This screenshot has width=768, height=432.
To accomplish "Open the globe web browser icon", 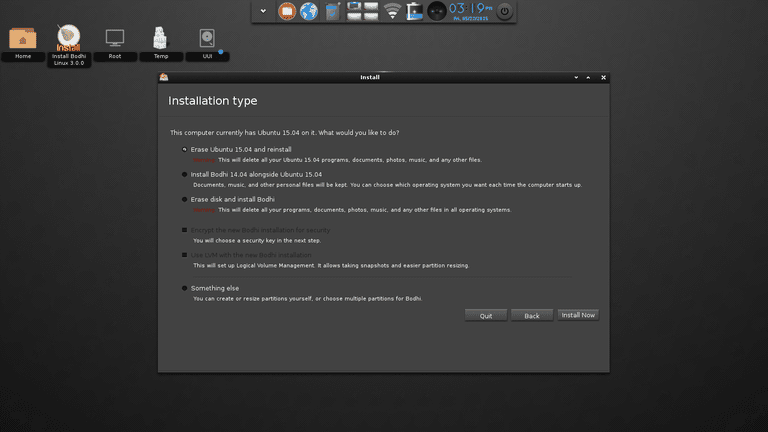I will (309, 11).
